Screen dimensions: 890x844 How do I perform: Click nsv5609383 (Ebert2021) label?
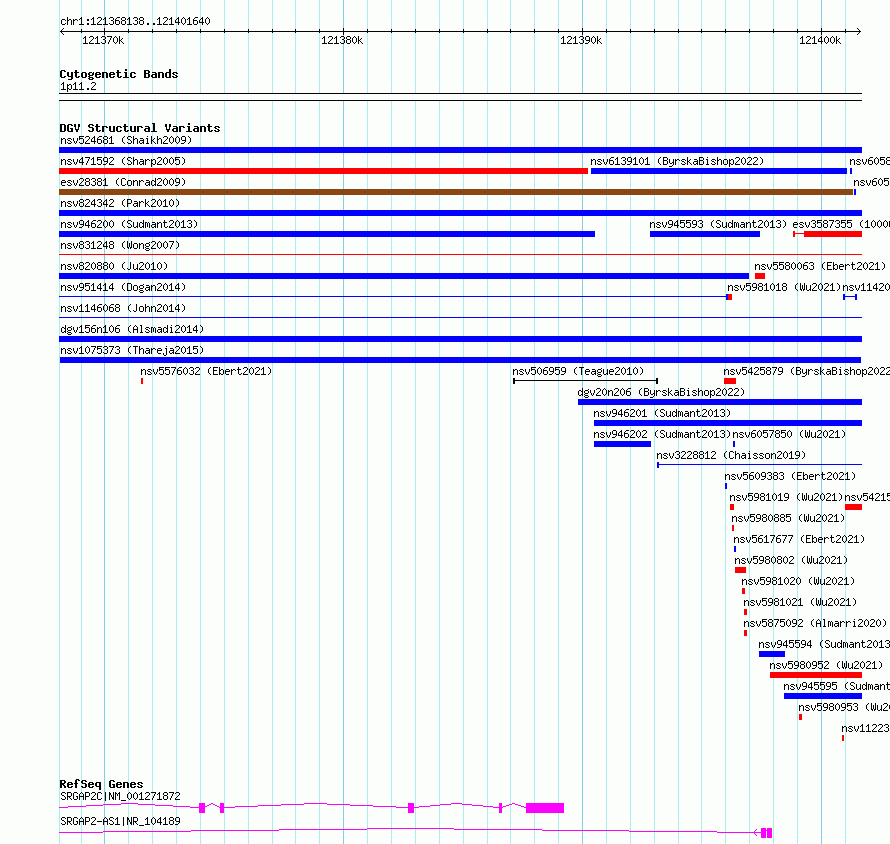[x=790, y=476]
